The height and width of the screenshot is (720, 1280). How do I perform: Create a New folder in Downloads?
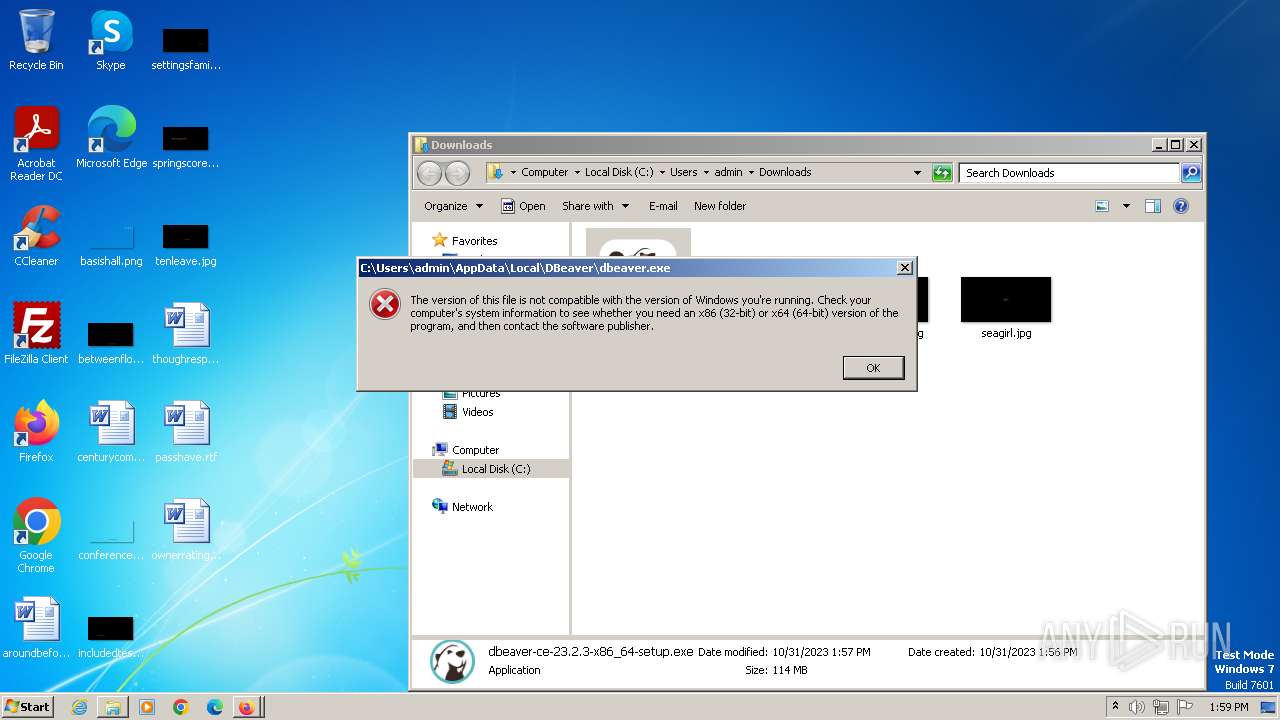coord(720,206)
